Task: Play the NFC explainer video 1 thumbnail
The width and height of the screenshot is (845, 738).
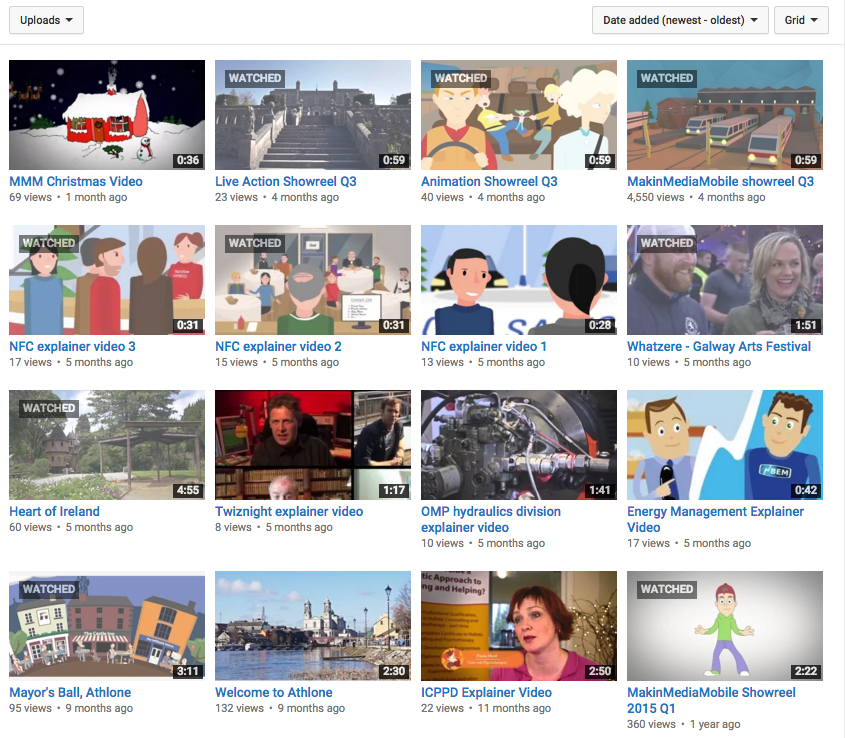Action: tap(518, 280)
